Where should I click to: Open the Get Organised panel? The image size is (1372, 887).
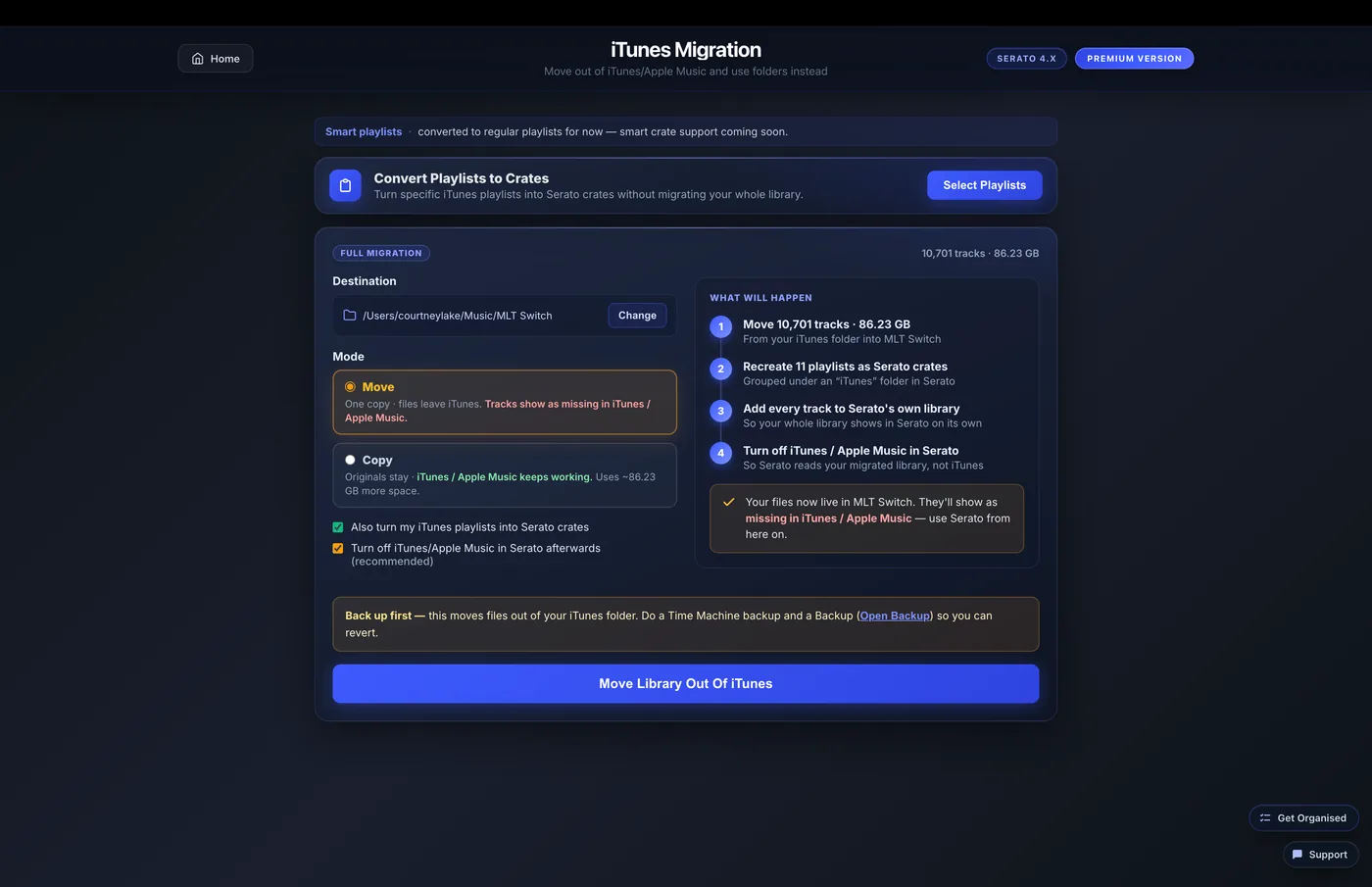point(1303,818)
